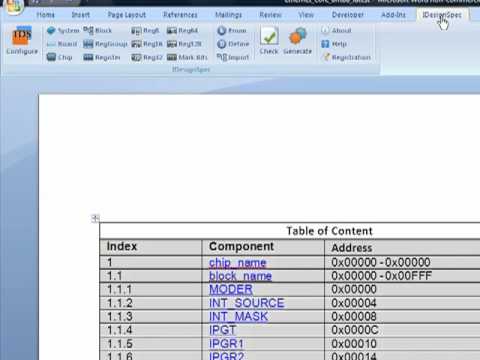Click address cell 0x00000 - 0x00000
This screenshot has width=480, height=360.
[x=381, y=263]
